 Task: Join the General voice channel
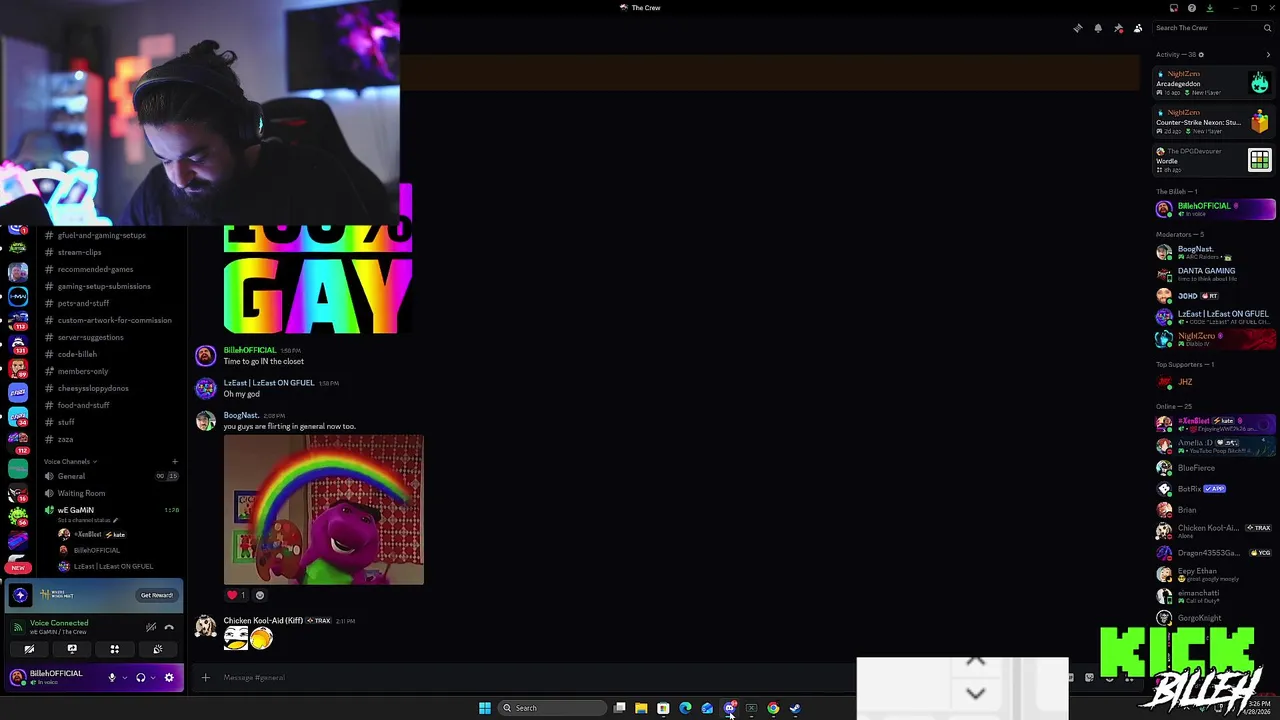tap(71, 476)
